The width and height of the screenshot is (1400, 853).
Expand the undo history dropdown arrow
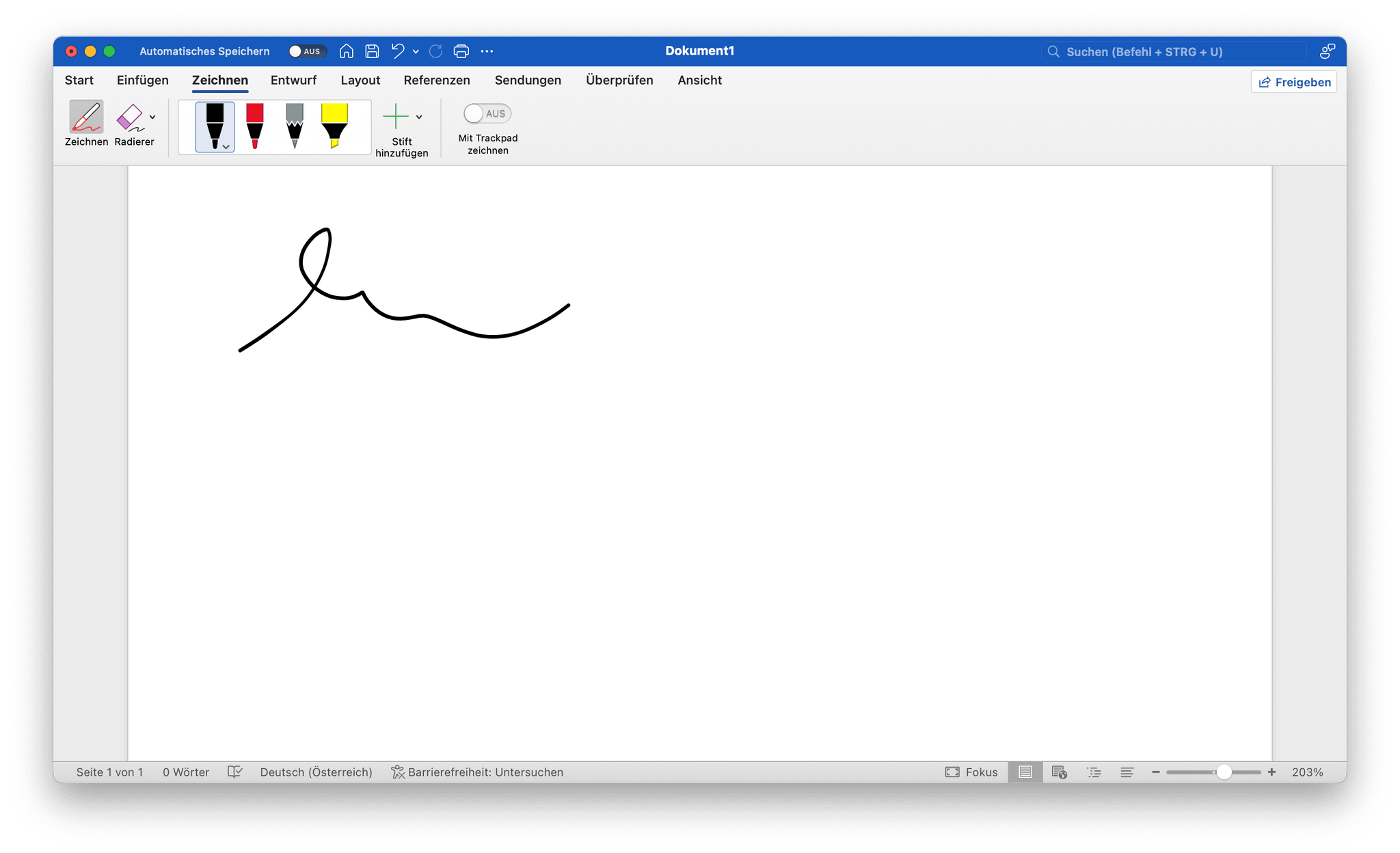coord(416,51)
